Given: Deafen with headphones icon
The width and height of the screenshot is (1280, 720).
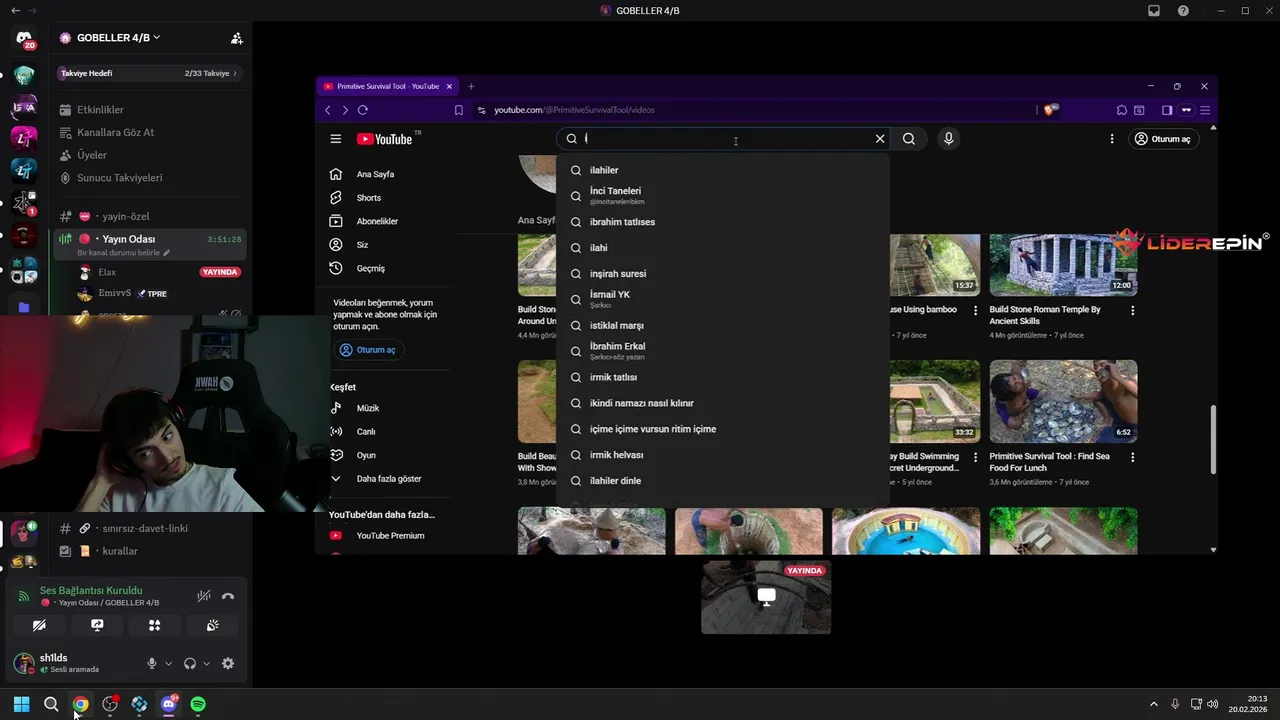Looking at the screenshot, I should point(190,664).
